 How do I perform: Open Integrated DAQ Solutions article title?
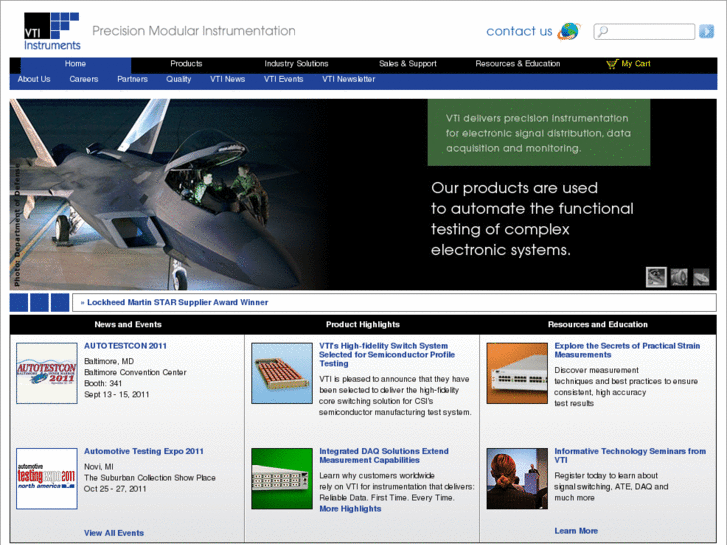point(384,455)
